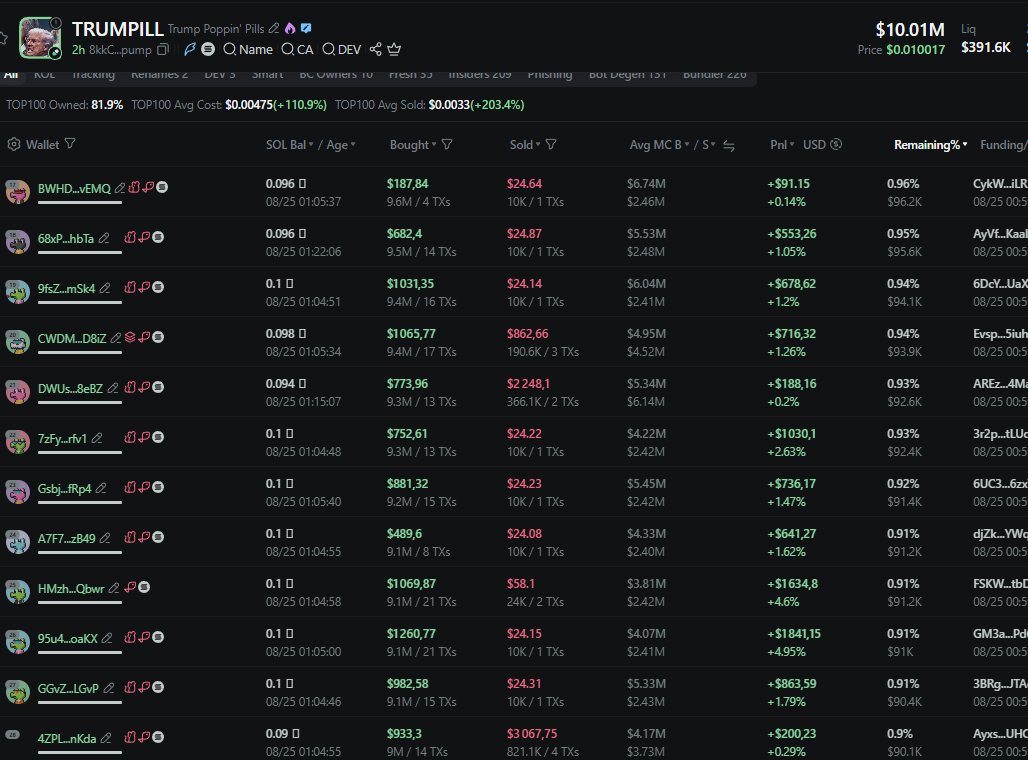Open the Bought column filter funnel
This screenshot has width=1028, height=760.
[447, 144]
